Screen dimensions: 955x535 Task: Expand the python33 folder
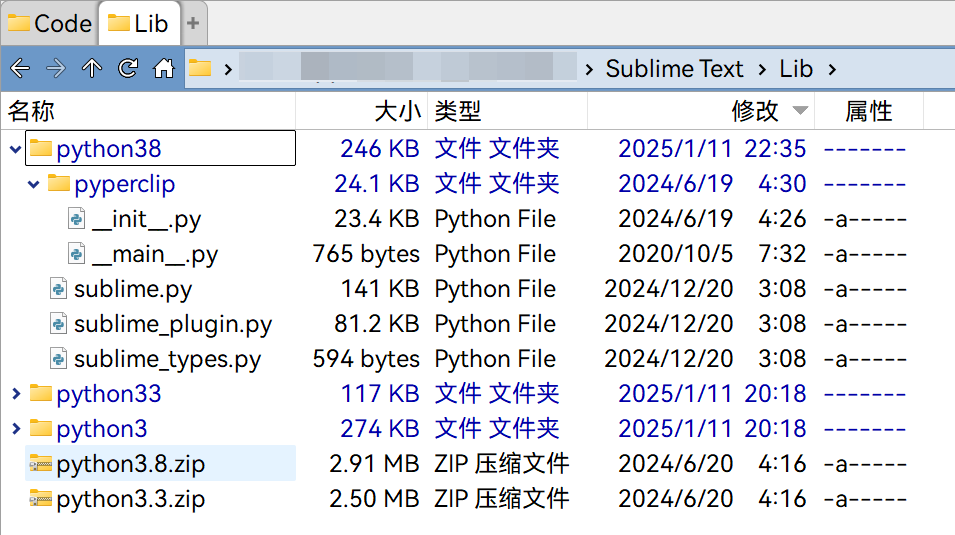point(16,394)
